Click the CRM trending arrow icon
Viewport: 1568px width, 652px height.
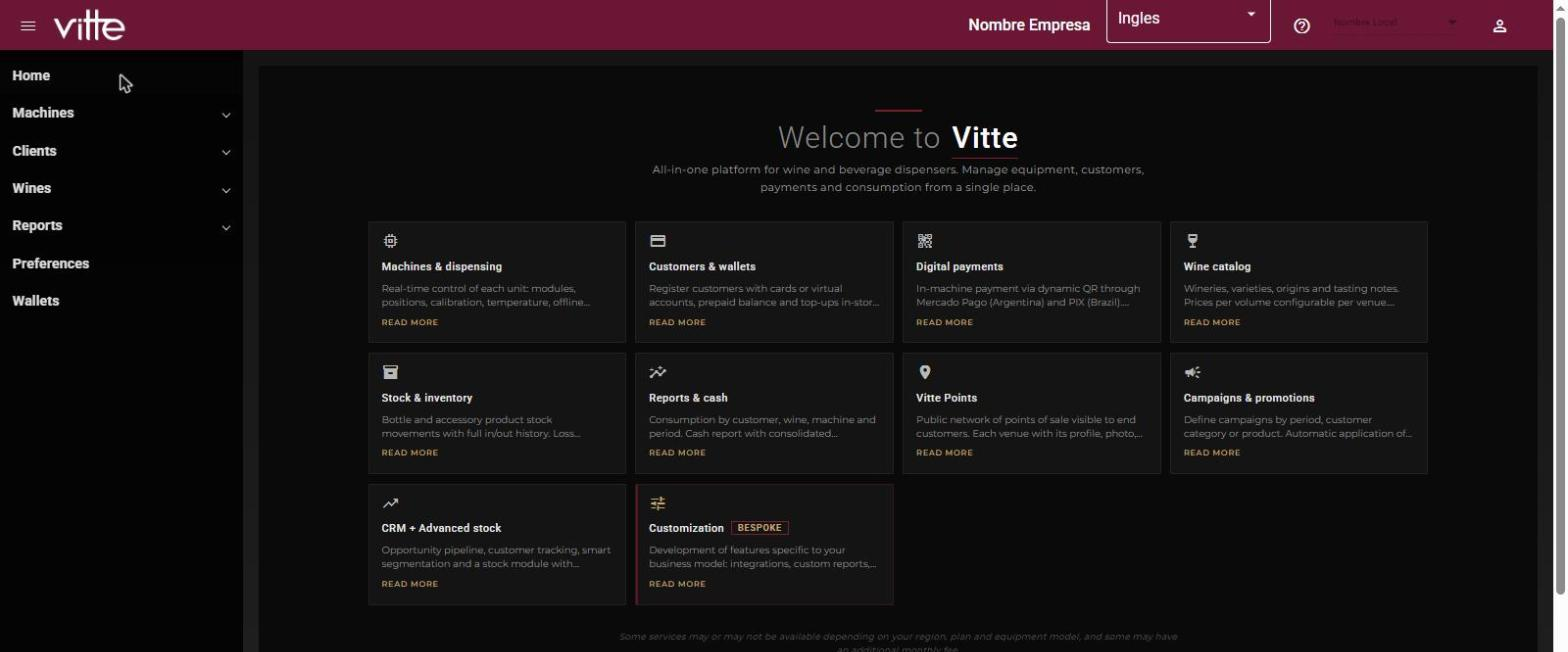(390, 503)
